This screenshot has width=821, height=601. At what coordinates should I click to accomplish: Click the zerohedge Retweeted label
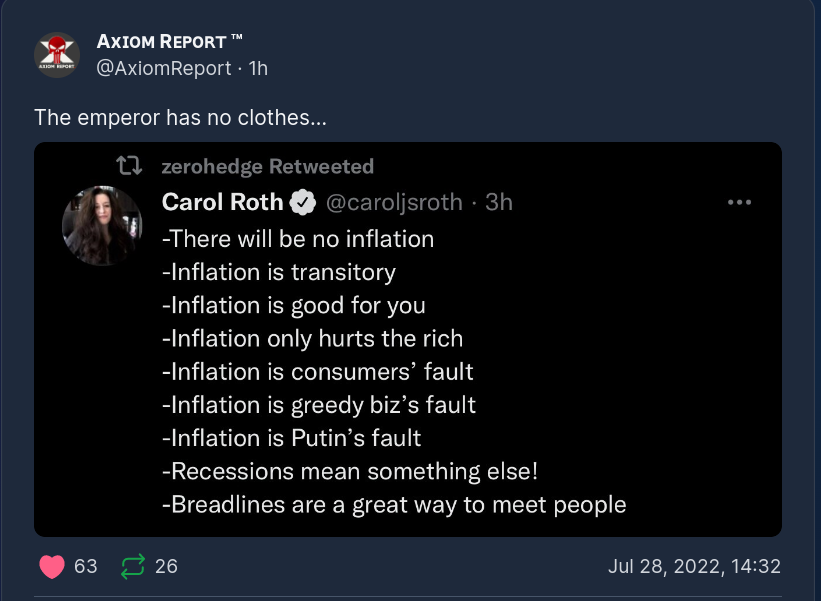[x=267, y=166]
